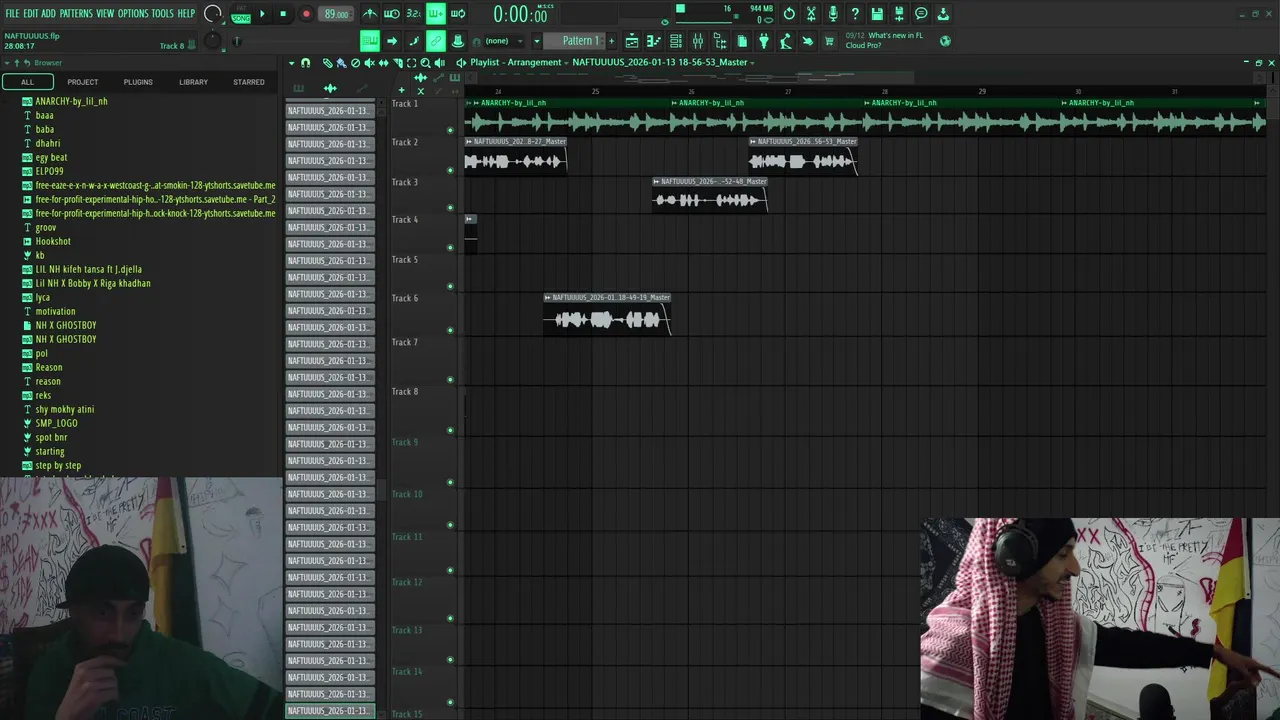Click the undo history icon
The height and width of the screenshot is (720, 1280).
[789, 14]
